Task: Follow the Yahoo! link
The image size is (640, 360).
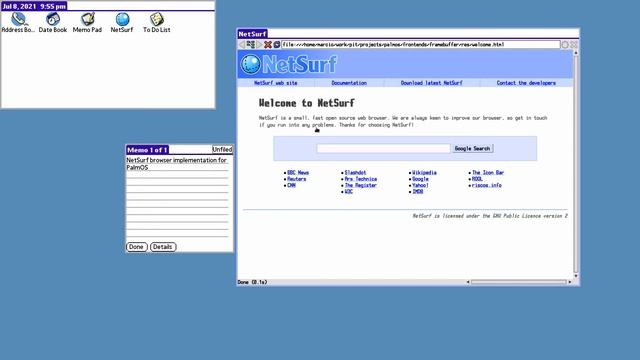Action: pos(420,185)
